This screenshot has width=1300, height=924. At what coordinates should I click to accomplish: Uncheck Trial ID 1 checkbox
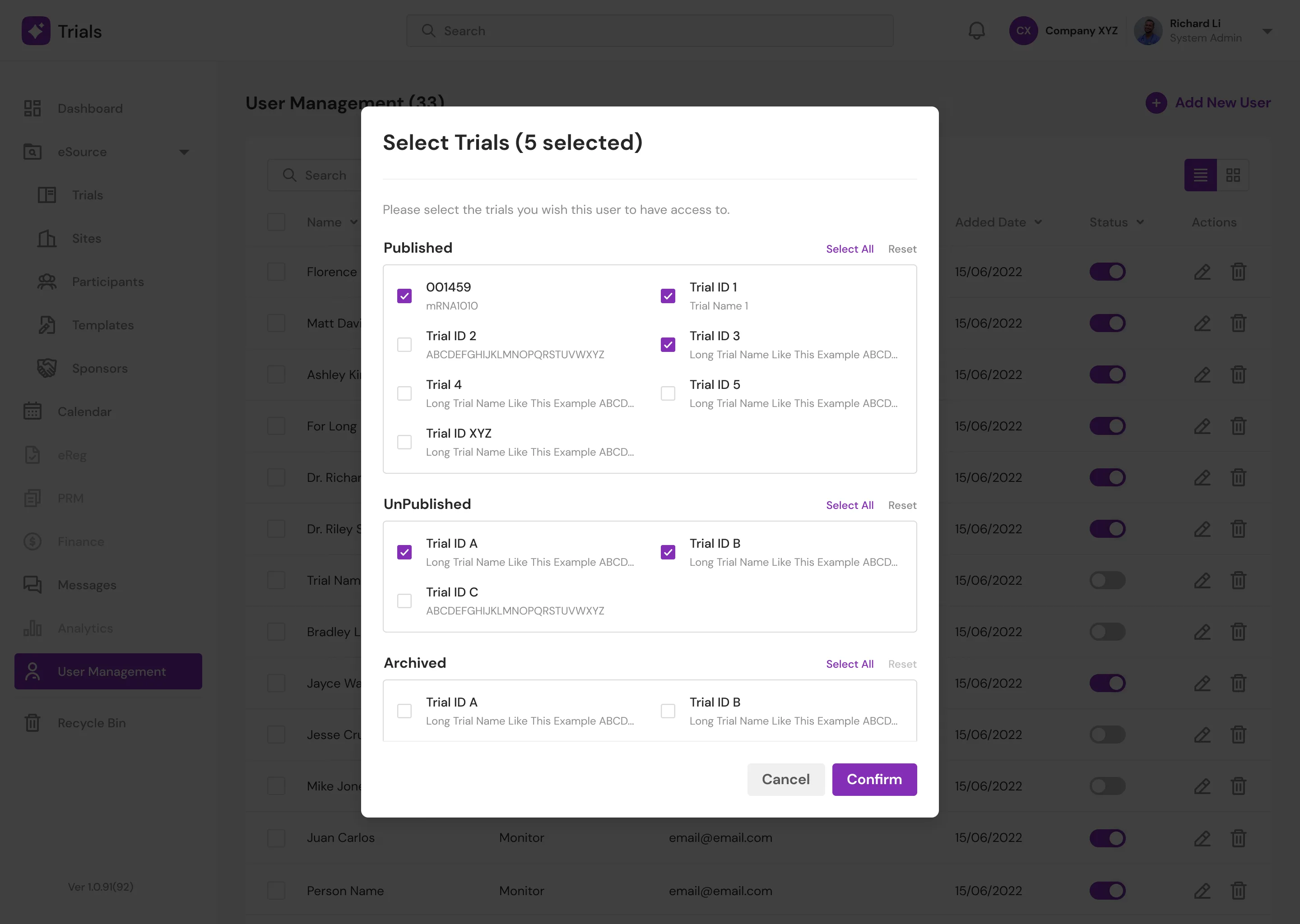pos(668,296)
